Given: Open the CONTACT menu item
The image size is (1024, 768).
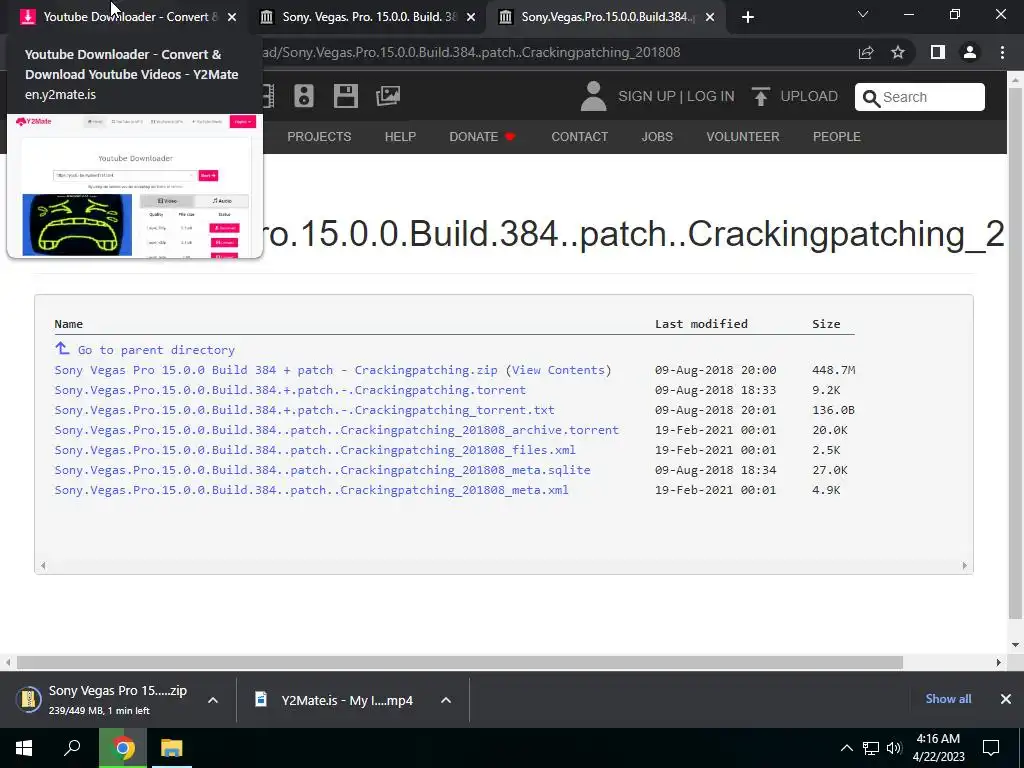Looking at the screenshot, I should coord(579,136).
